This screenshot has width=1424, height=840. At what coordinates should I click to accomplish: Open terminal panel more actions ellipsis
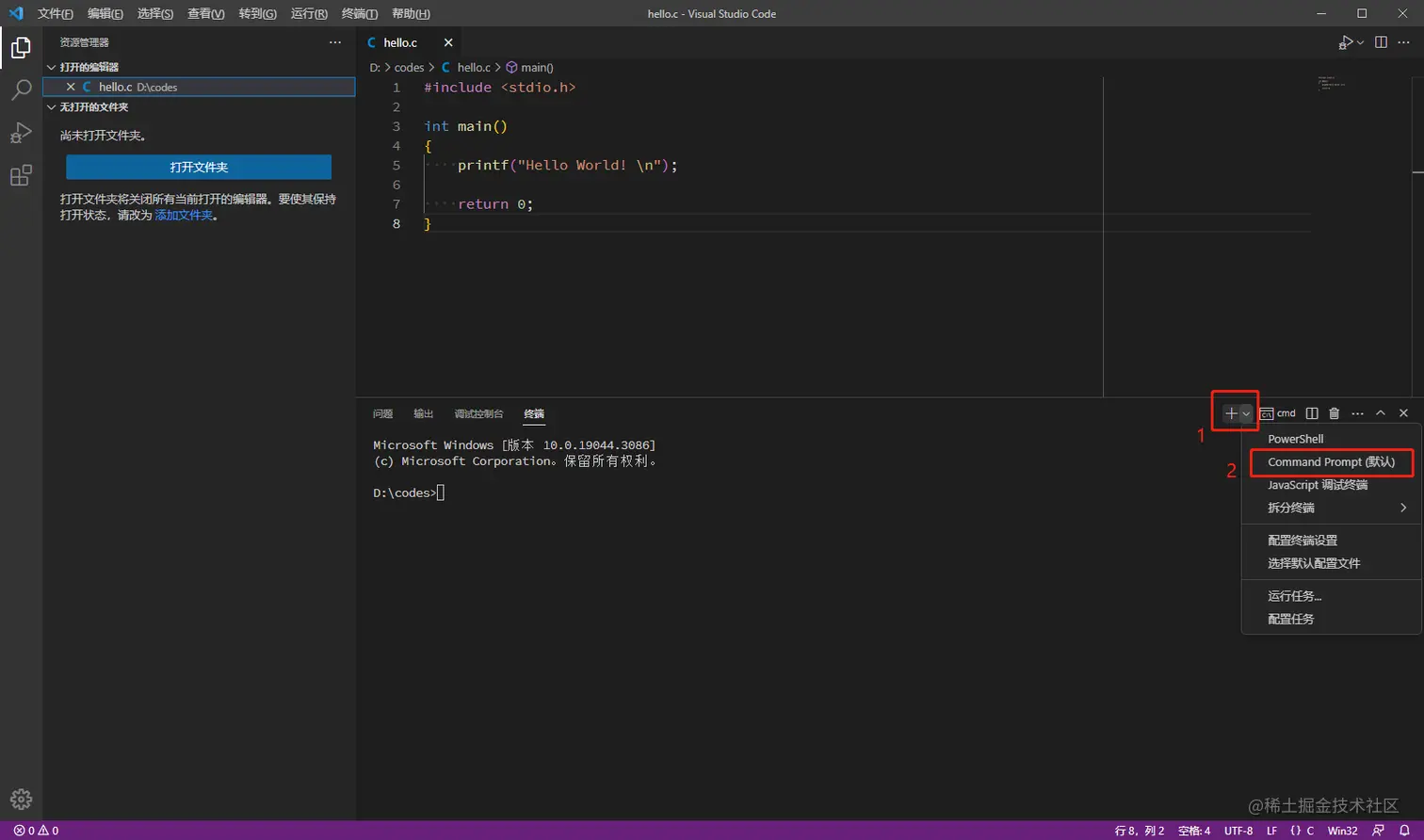1357,413
